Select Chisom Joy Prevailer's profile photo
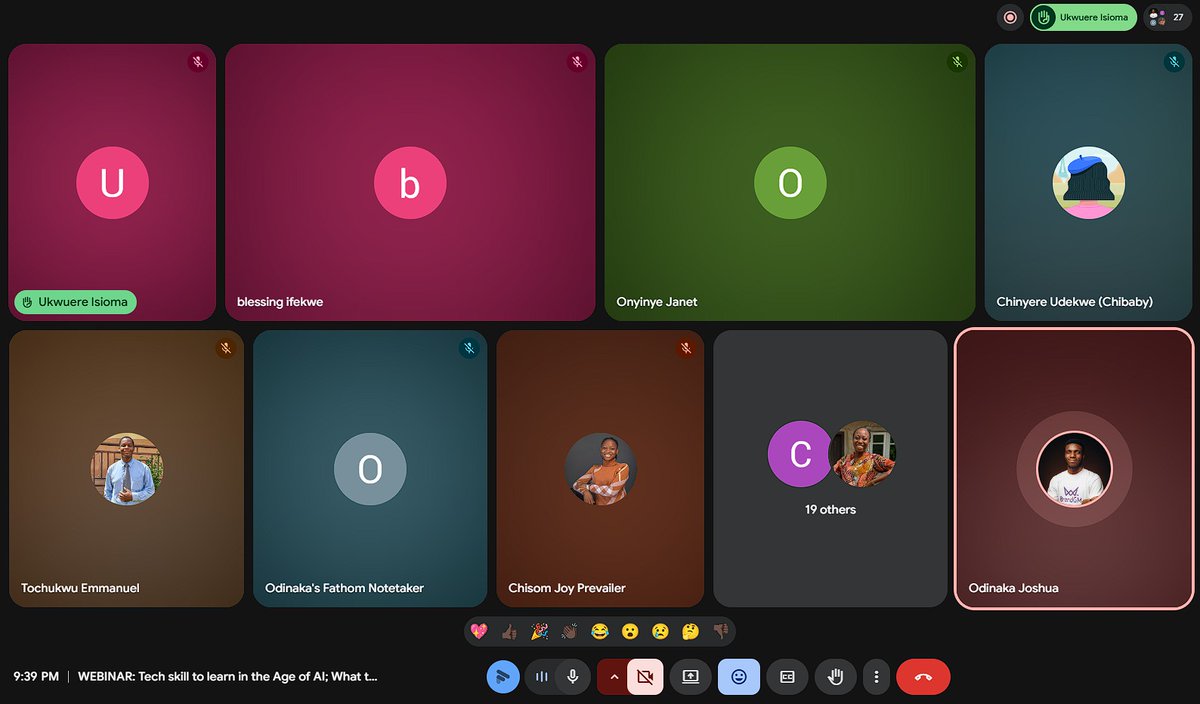Viewport: 1200px width, 704px height. pyautogui.click(x=600, y=469)
